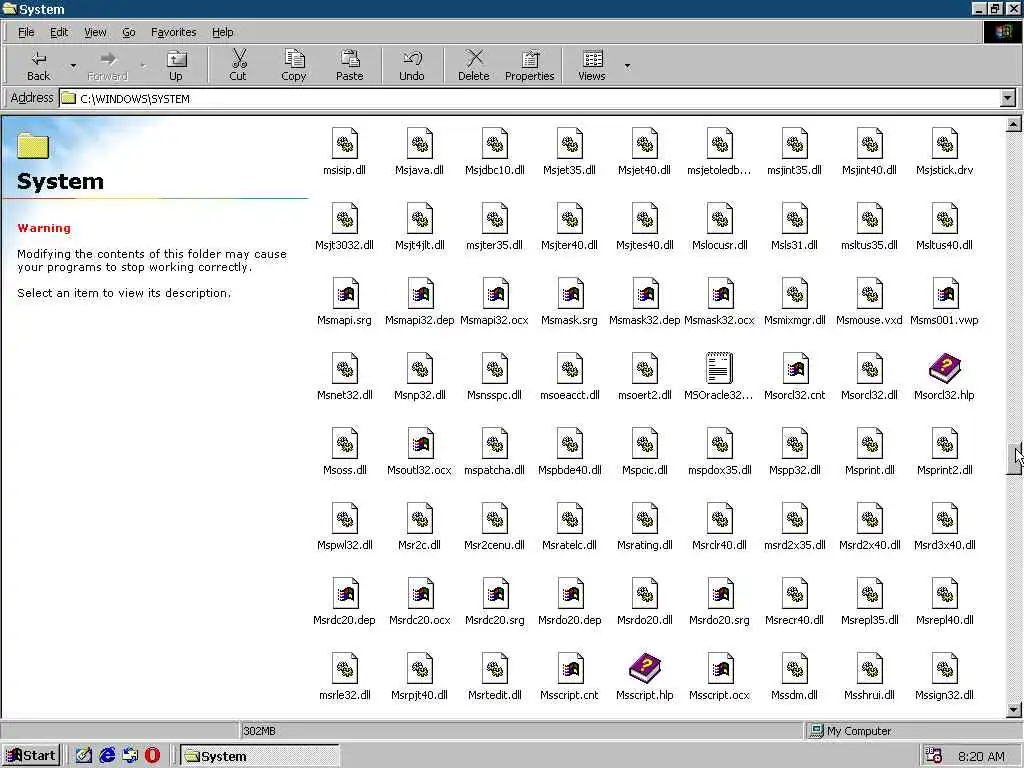Select the Msjstick.drv file
The height and width of the screenshot is (768, 1024).
(944, 152)
